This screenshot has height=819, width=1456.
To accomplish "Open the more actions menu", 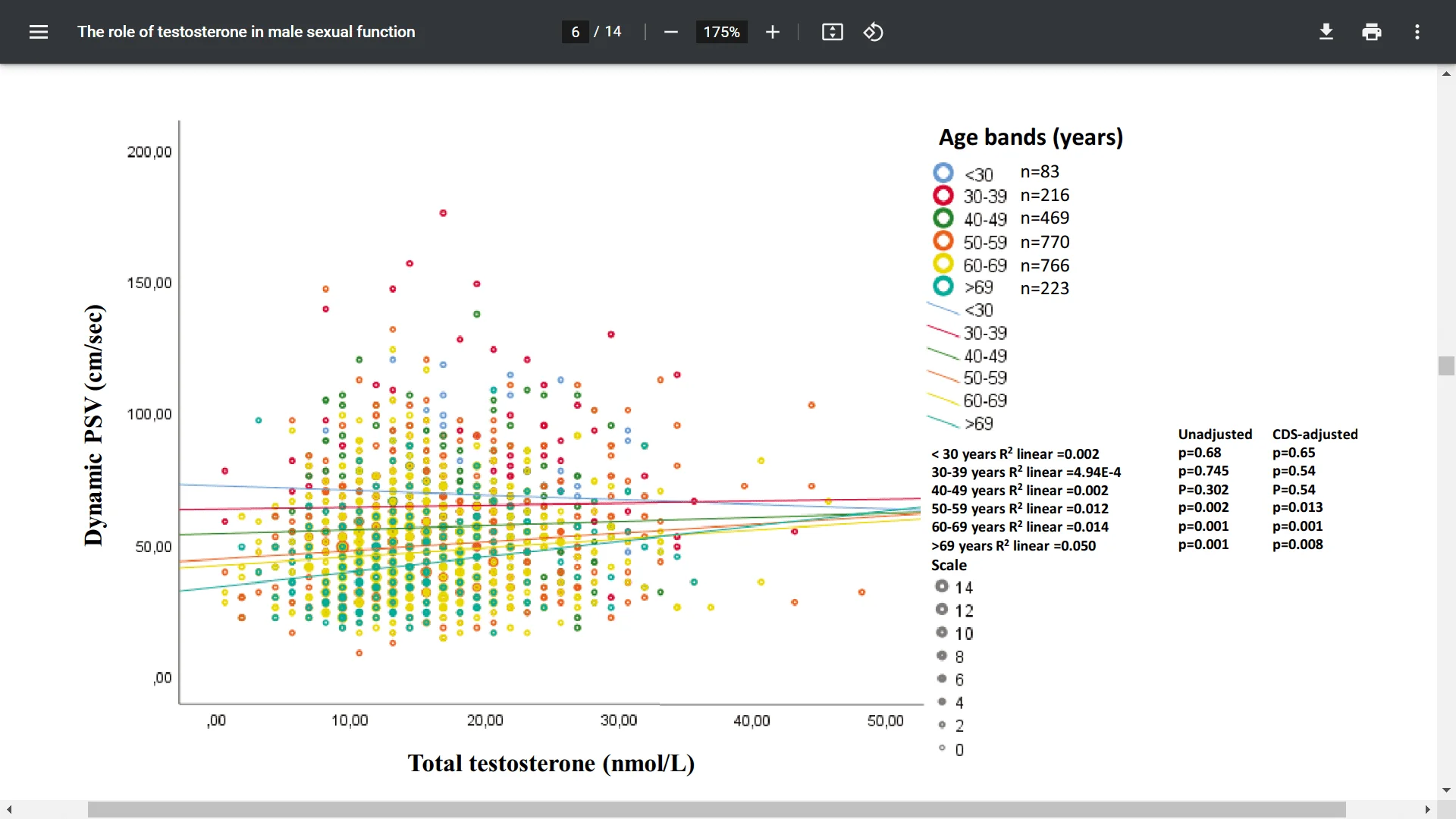I will pos(1417,32).
